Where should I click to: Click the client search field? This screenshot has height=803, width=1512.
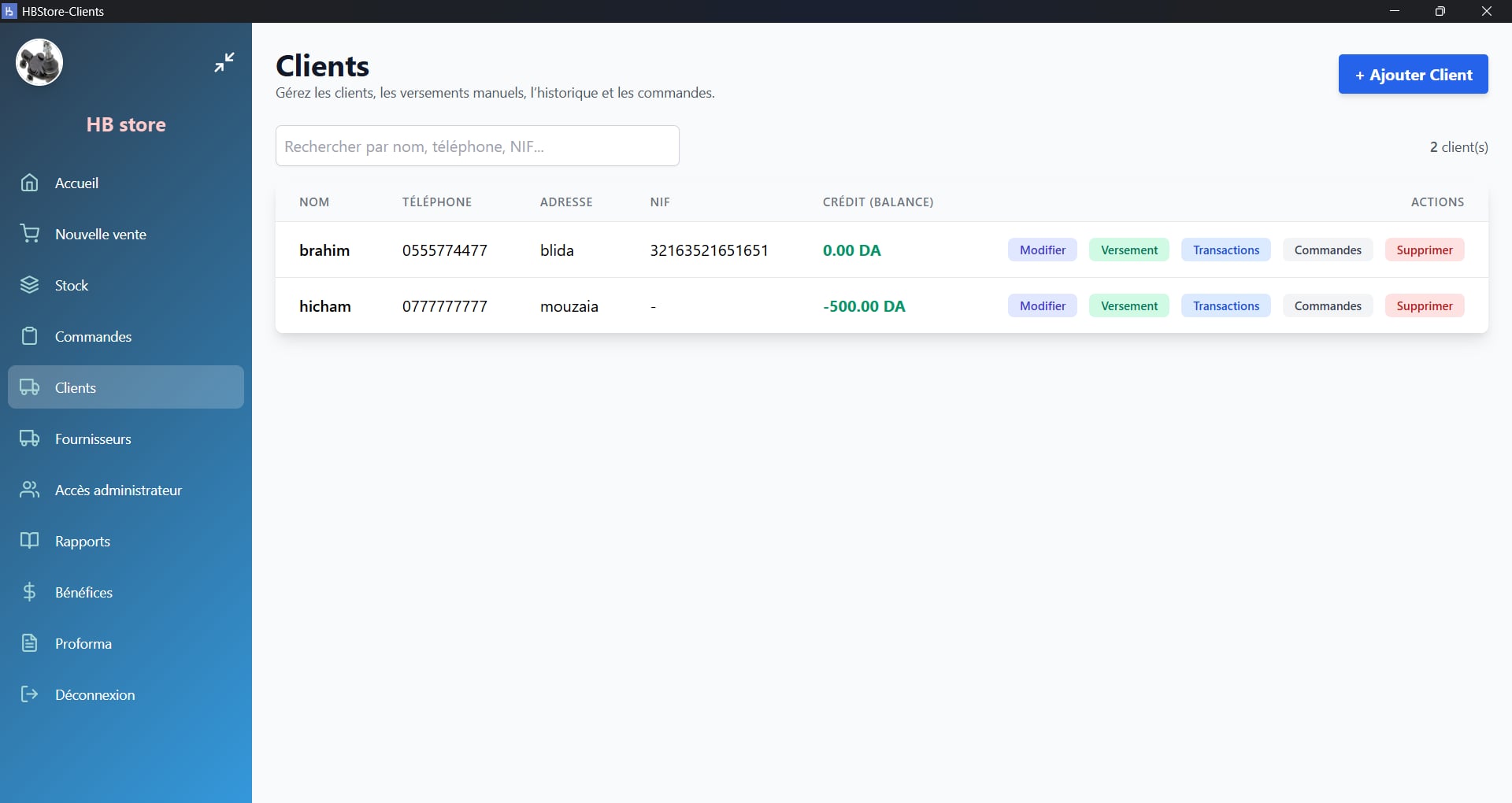point(476,146)
